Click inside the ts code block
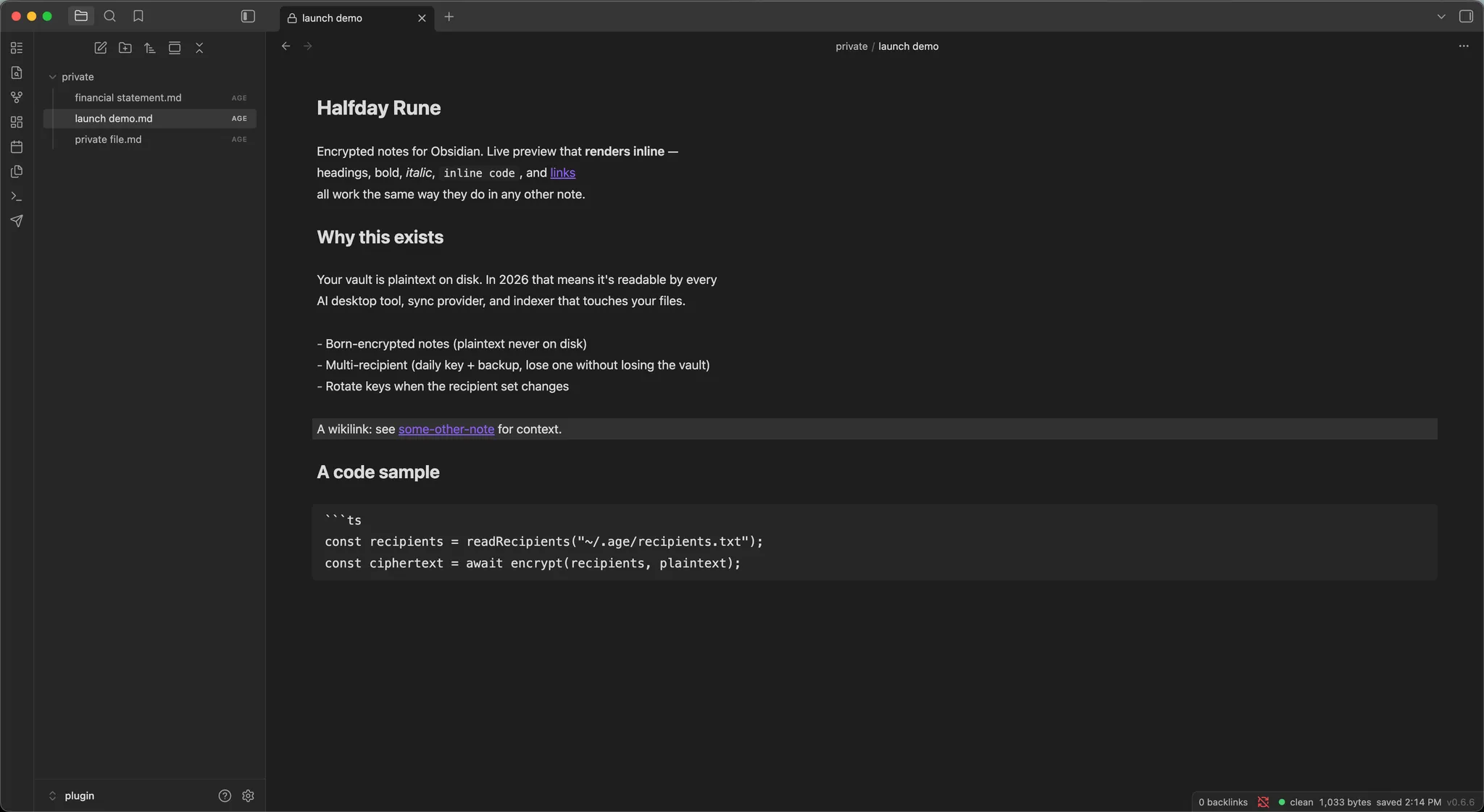Viewport: 1484px width, 812px height. coord(875,542)
